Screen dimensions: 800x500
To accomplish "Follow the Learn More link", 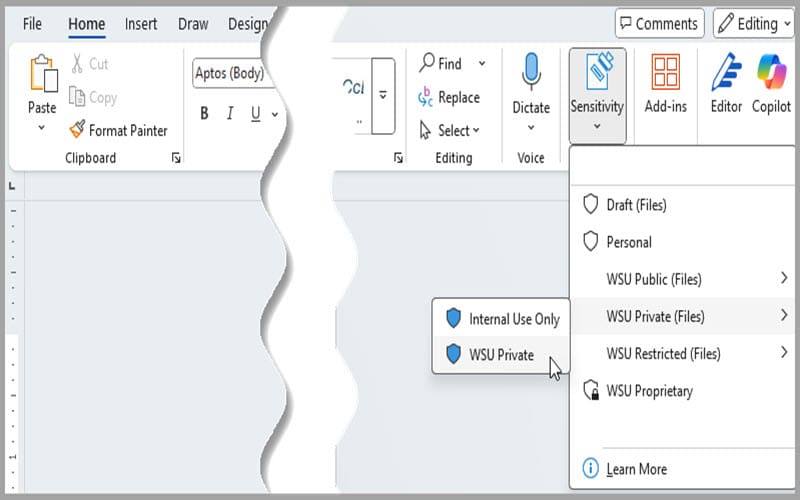I will (636, 469).
